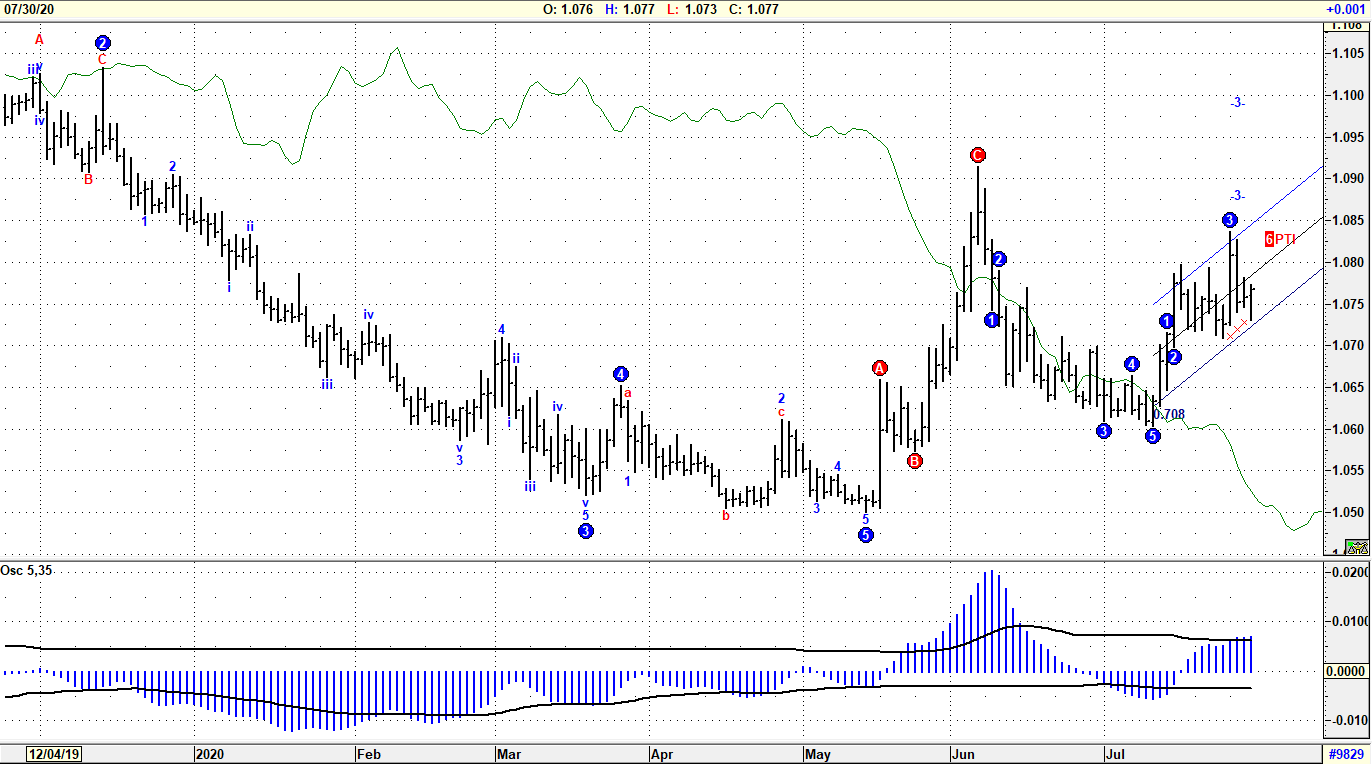Click the 2020 year label on time axis
This screenshot has height=764, width=1372.
(x=211, y=754)
